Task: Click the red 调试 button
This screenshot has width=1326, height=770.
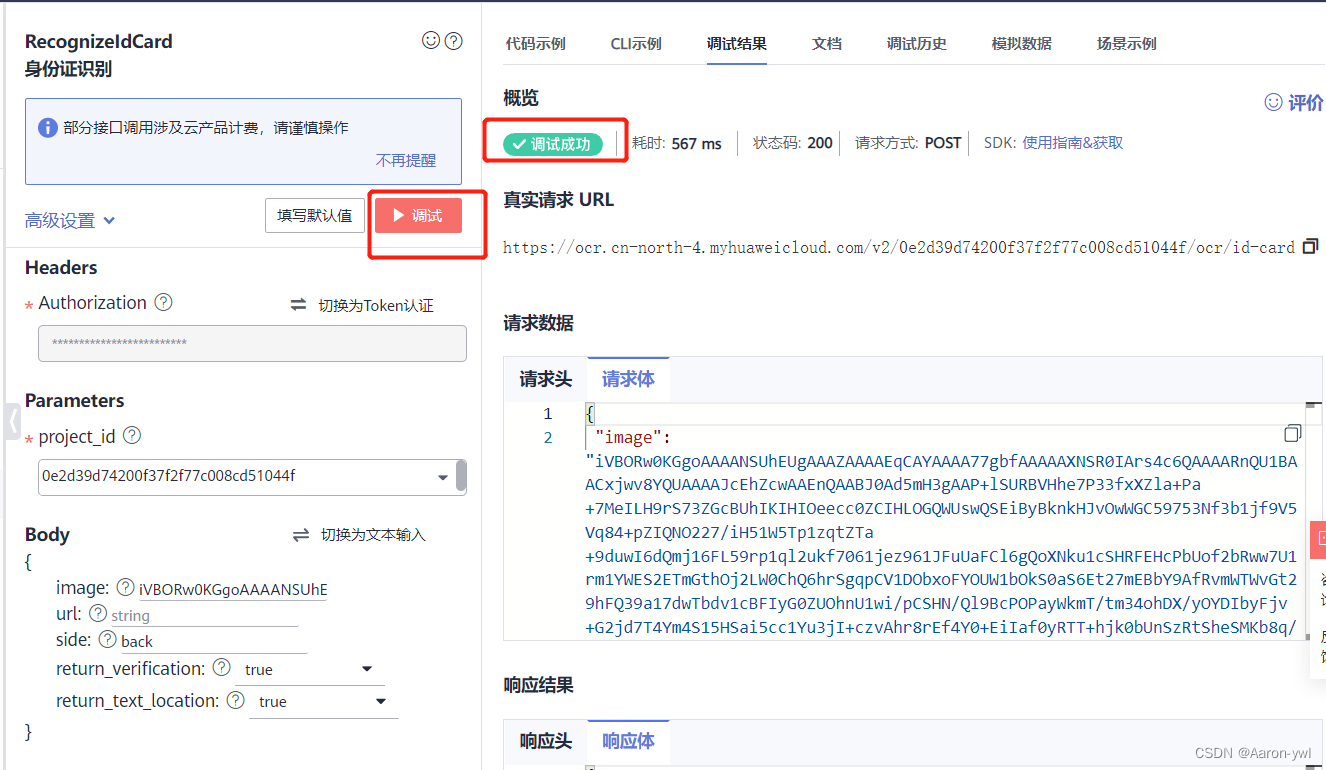Action: coord(419,215)
